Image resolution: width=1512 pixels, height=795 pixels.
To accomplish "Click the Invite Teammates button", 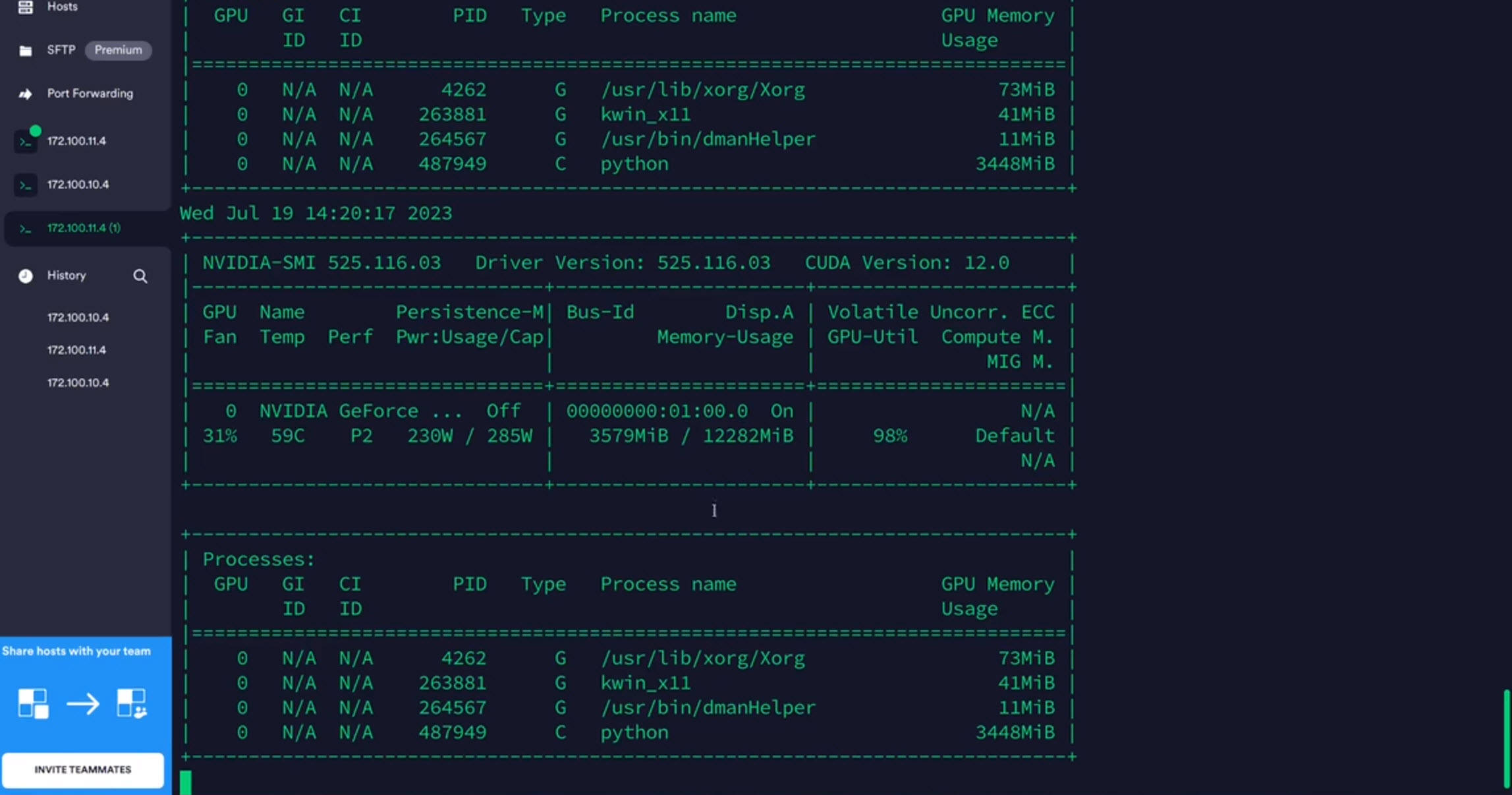I will (83, 769).
